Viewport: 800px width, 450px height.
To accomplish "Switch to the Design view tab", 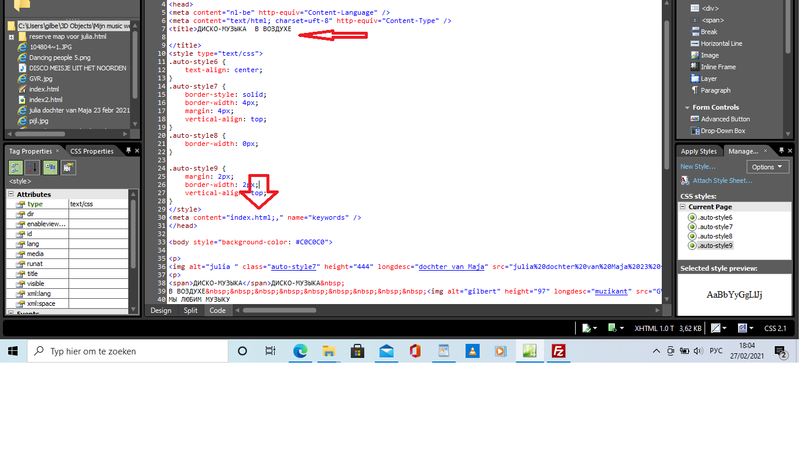I will click(x=160, y=311).
